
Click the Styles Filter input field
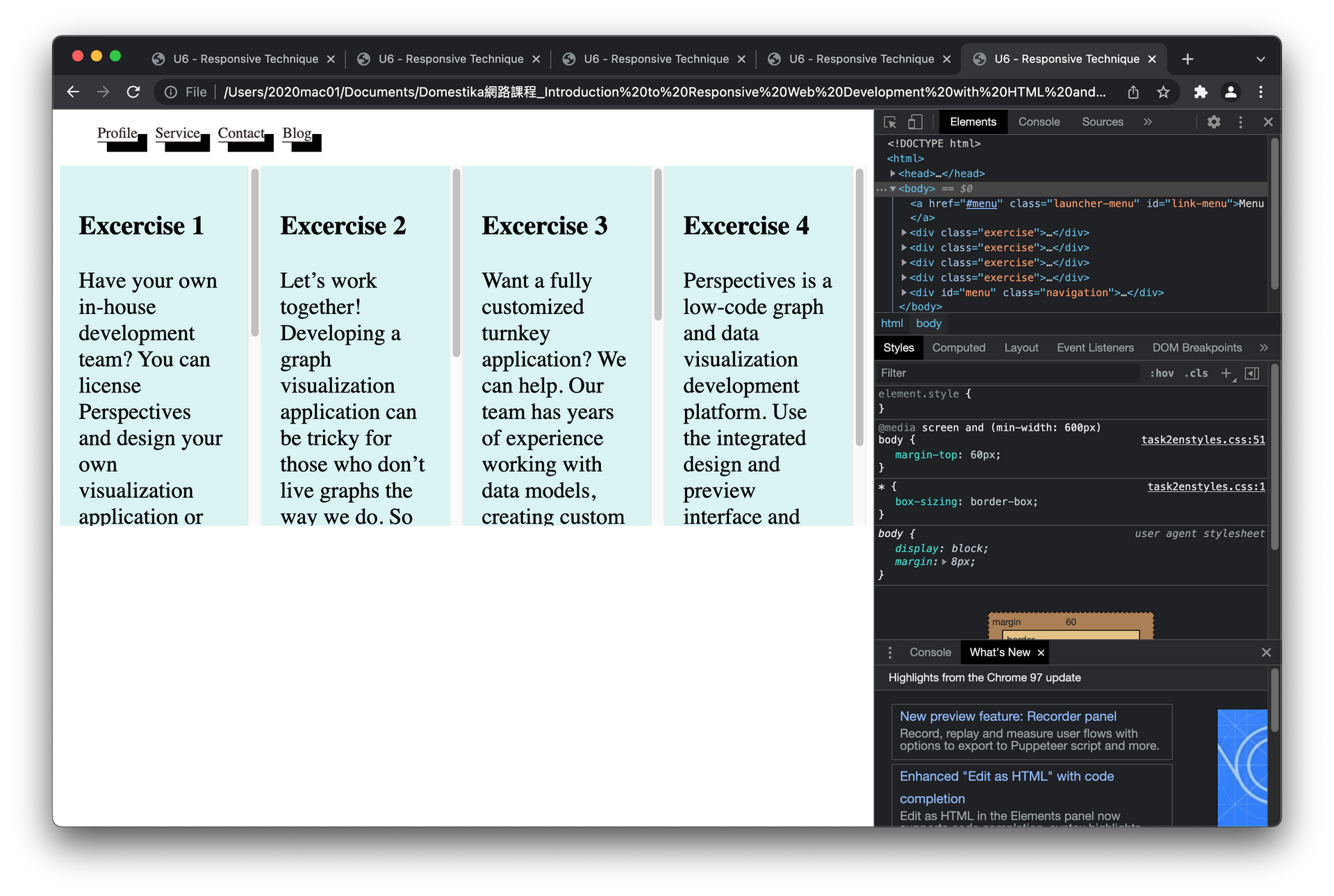tap(1007, 374)
